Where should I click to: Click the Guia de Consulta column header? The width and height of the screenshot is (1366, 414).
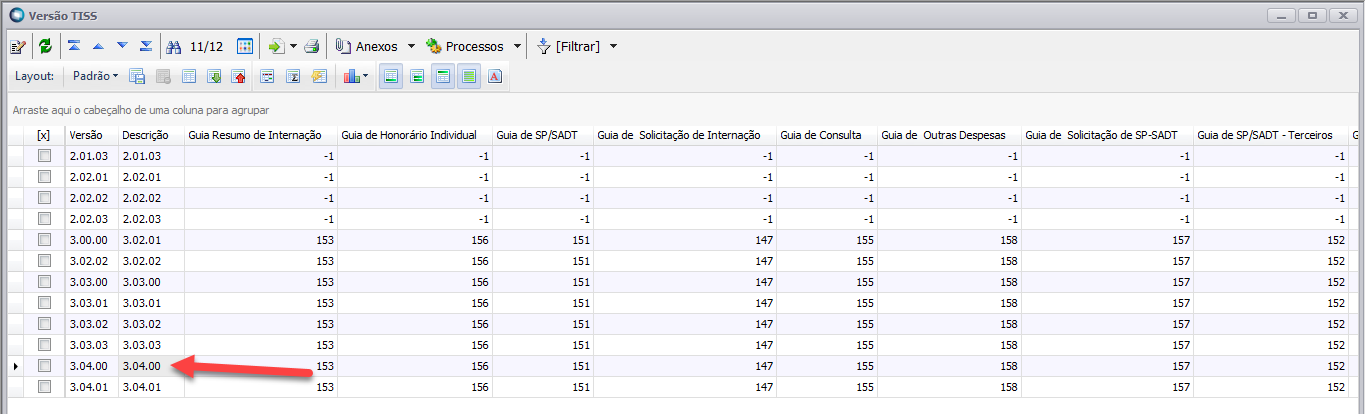point(827,135)
